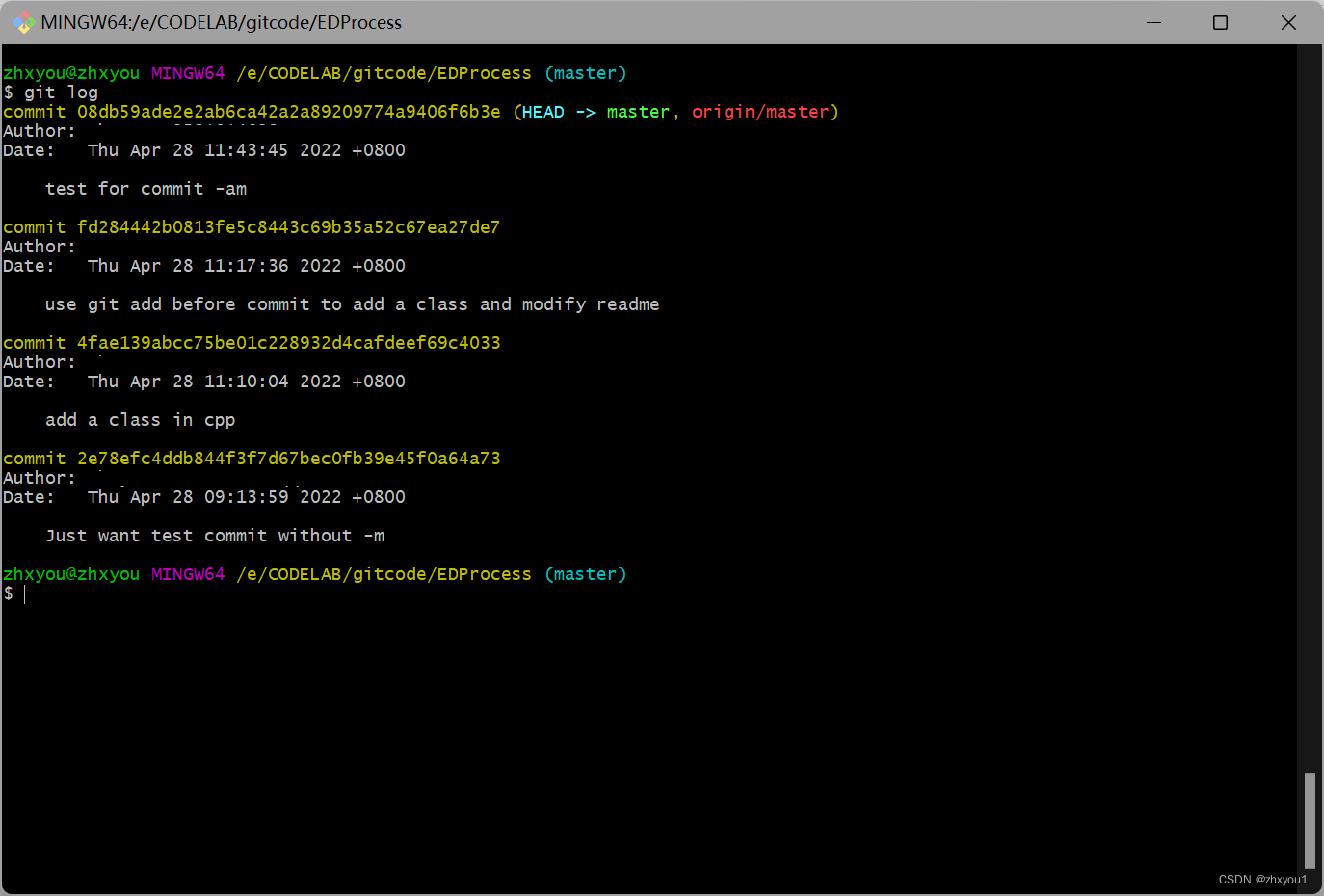
Task: Click the date 'Thu Apr 28 11:10:04 2022 +0800'
Action: (247, 382)
